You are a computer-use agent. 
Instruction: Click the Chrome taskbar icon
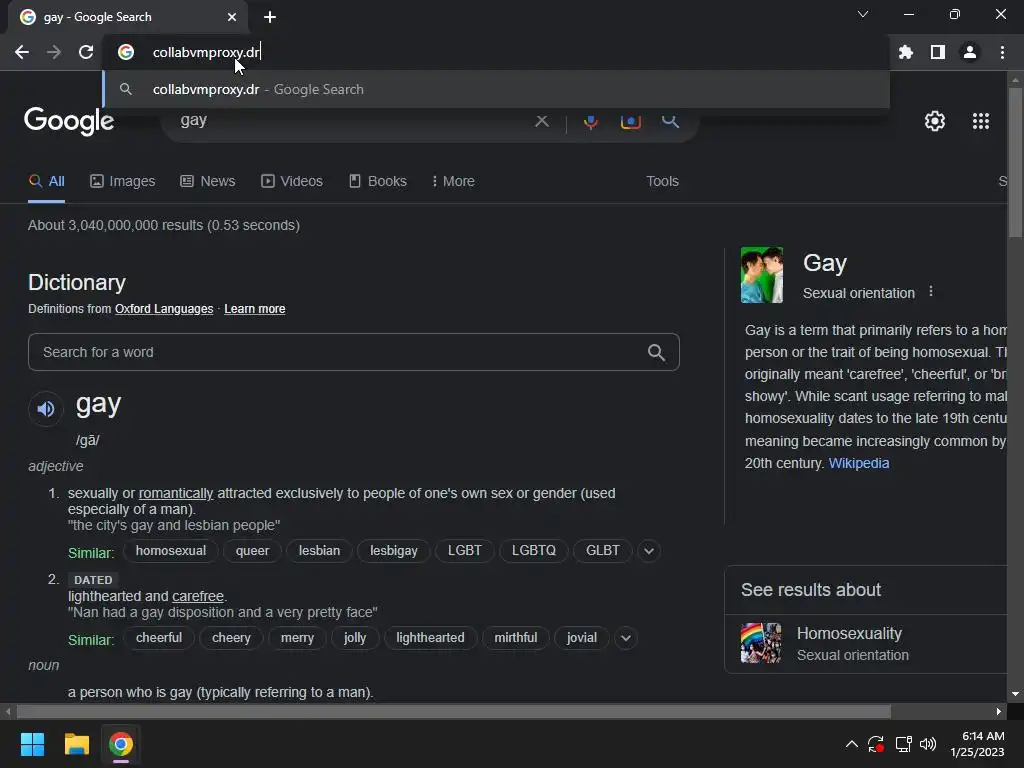121,744
